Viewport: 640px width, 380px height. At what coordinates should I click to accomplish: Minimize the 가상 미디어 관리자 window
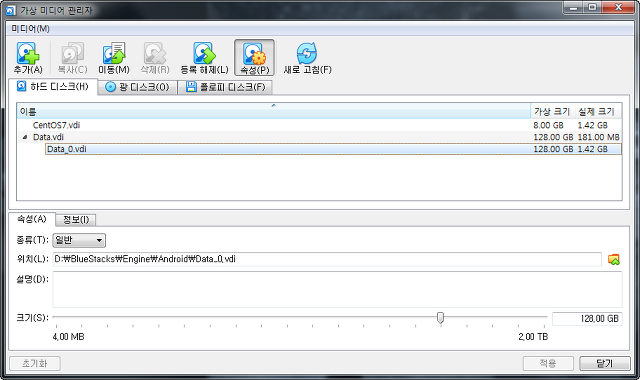[x=573, y=8]
